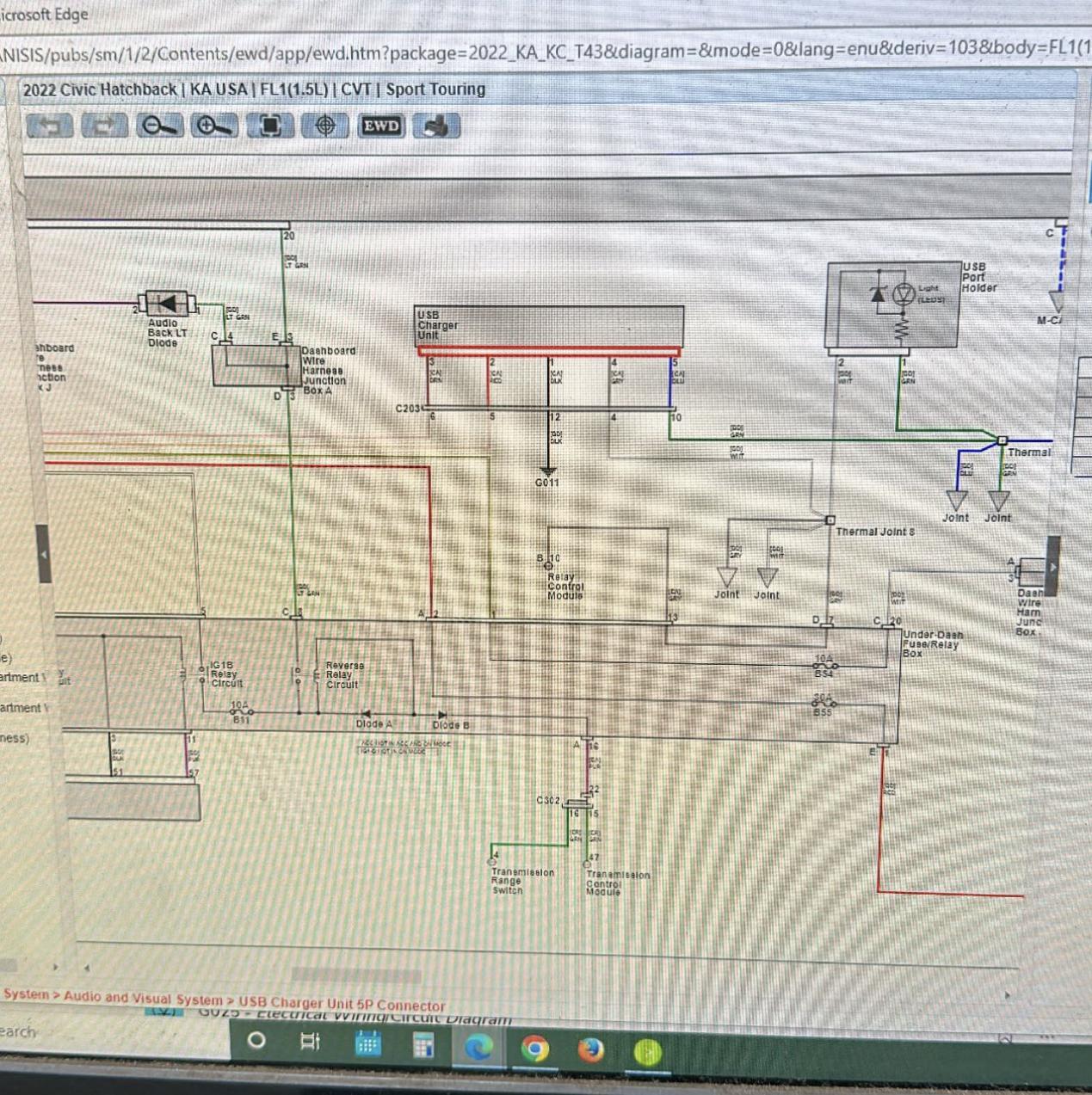
Task: Click the crosshair locate target icon
Action: point(325,126)
